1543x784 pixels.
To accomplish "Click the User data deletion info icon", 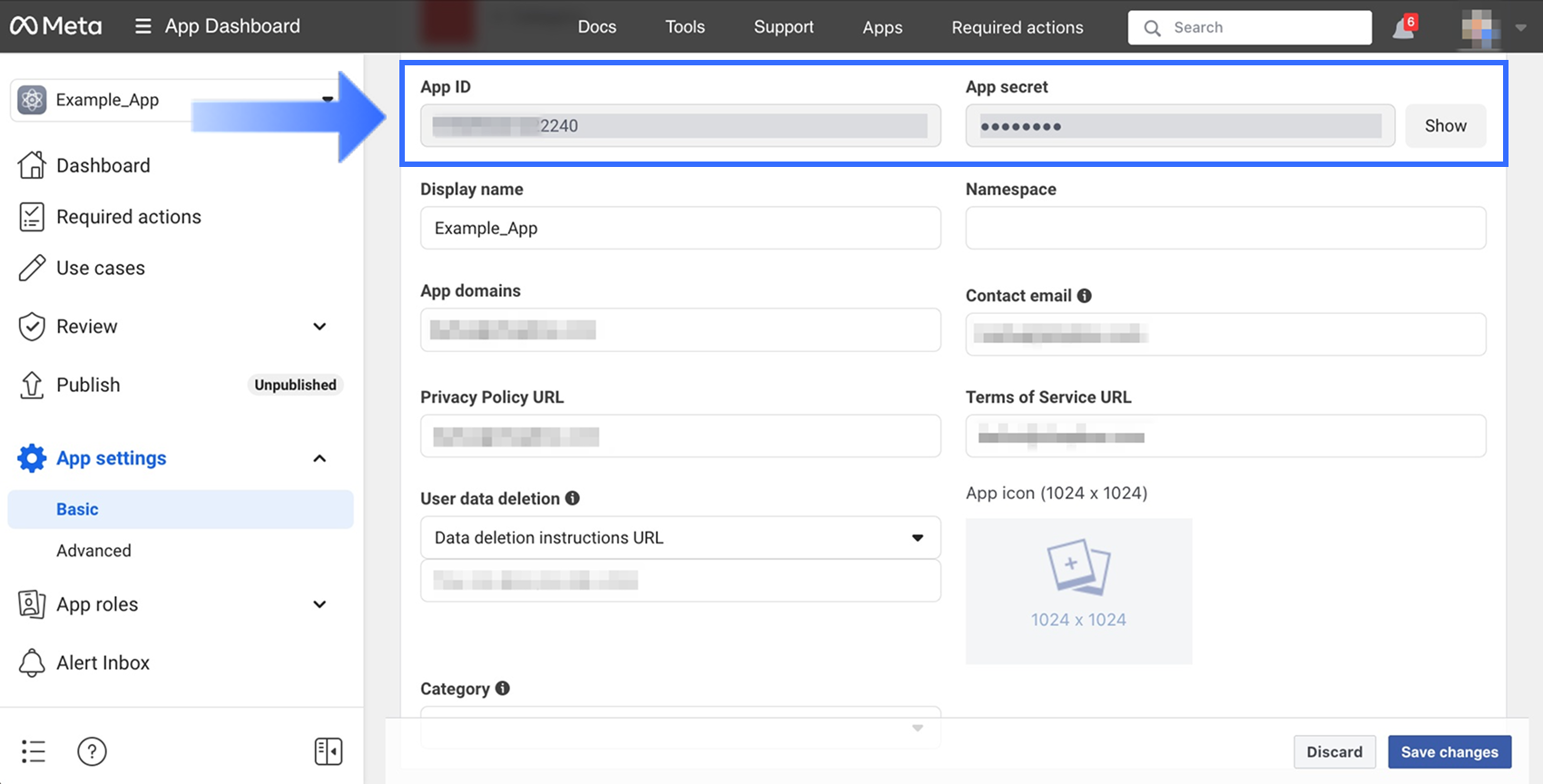I will 572,498.
